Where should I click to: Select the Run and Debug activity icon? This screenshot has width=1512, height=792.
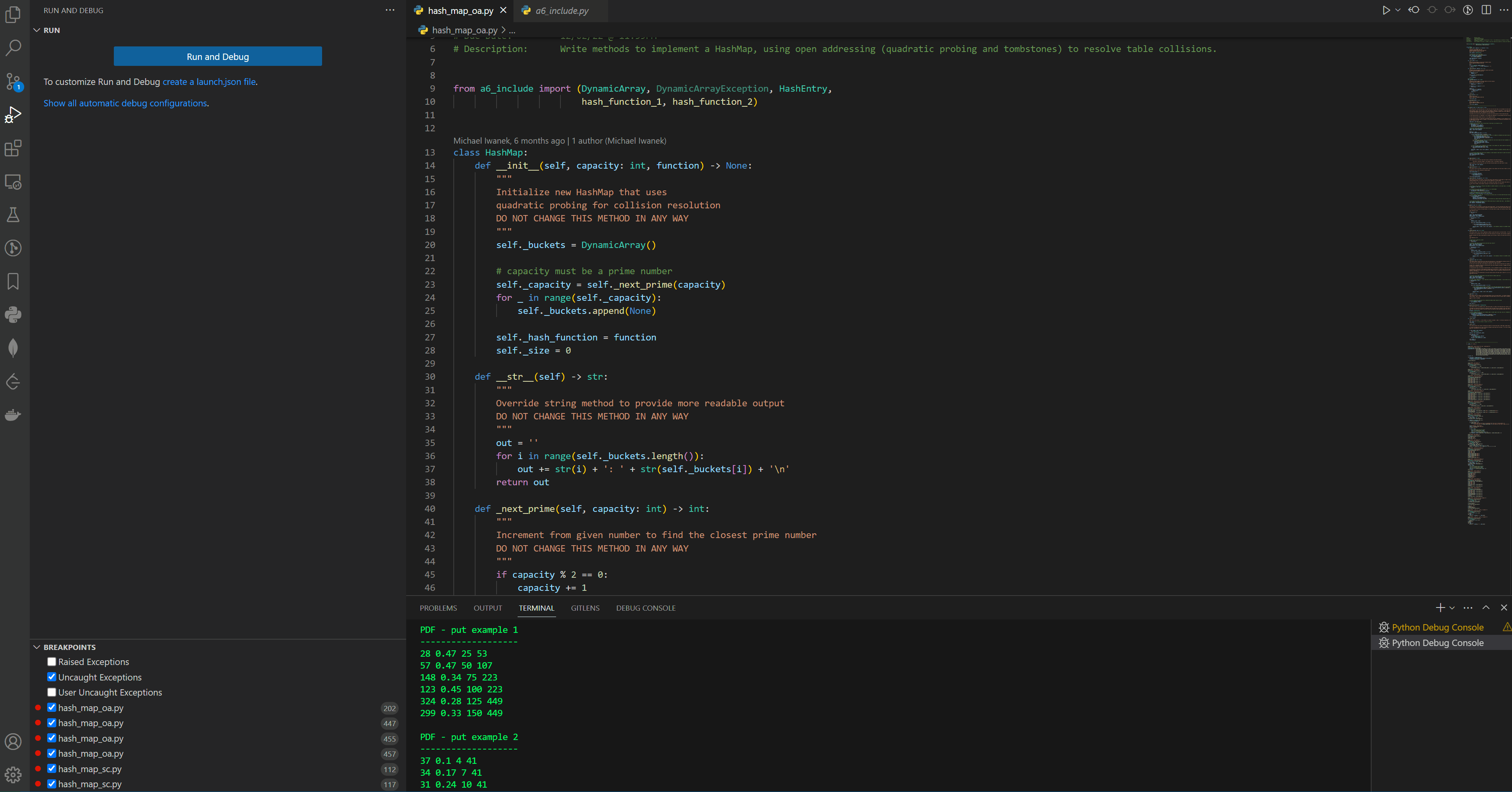tap(13, 115)
